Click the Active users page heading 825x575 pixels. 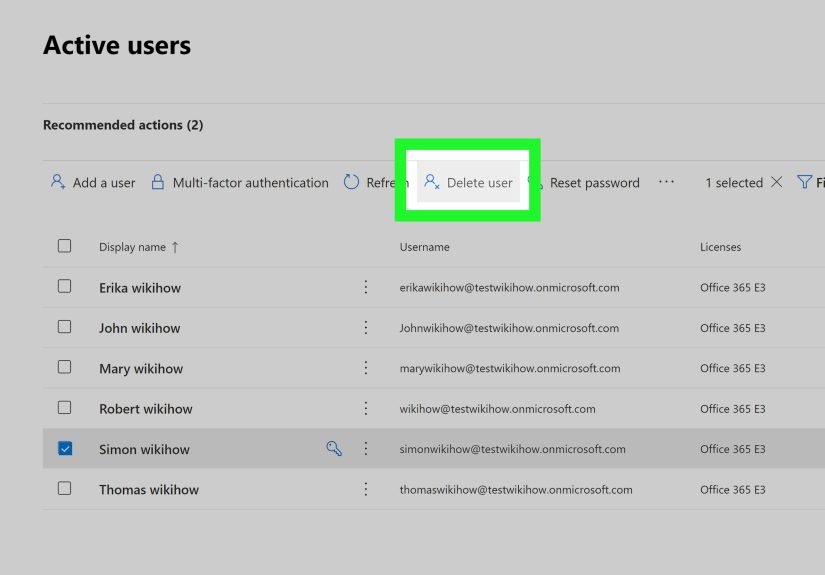pyautogui.click(x=117, y=45)
